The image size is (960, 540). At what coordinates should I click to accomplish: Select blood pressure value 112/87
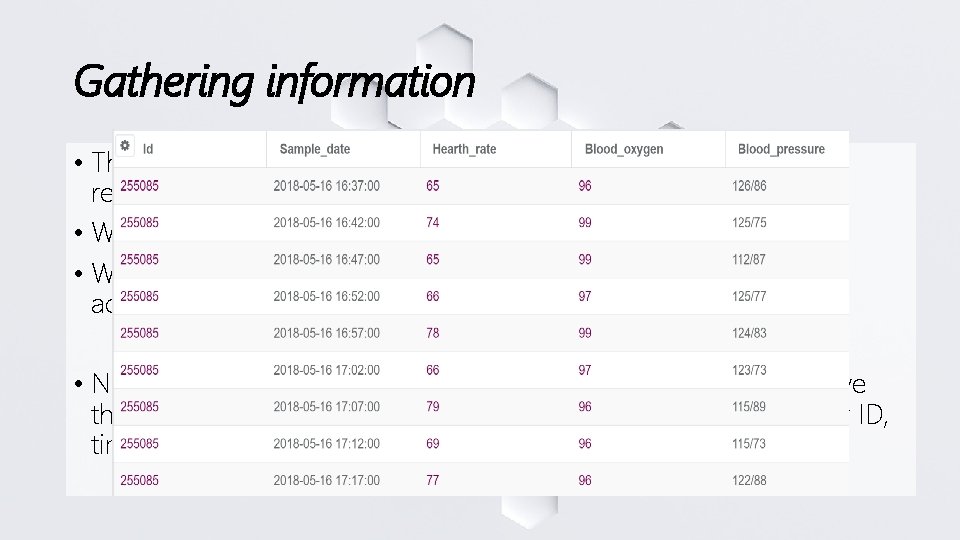click(749, 260)
